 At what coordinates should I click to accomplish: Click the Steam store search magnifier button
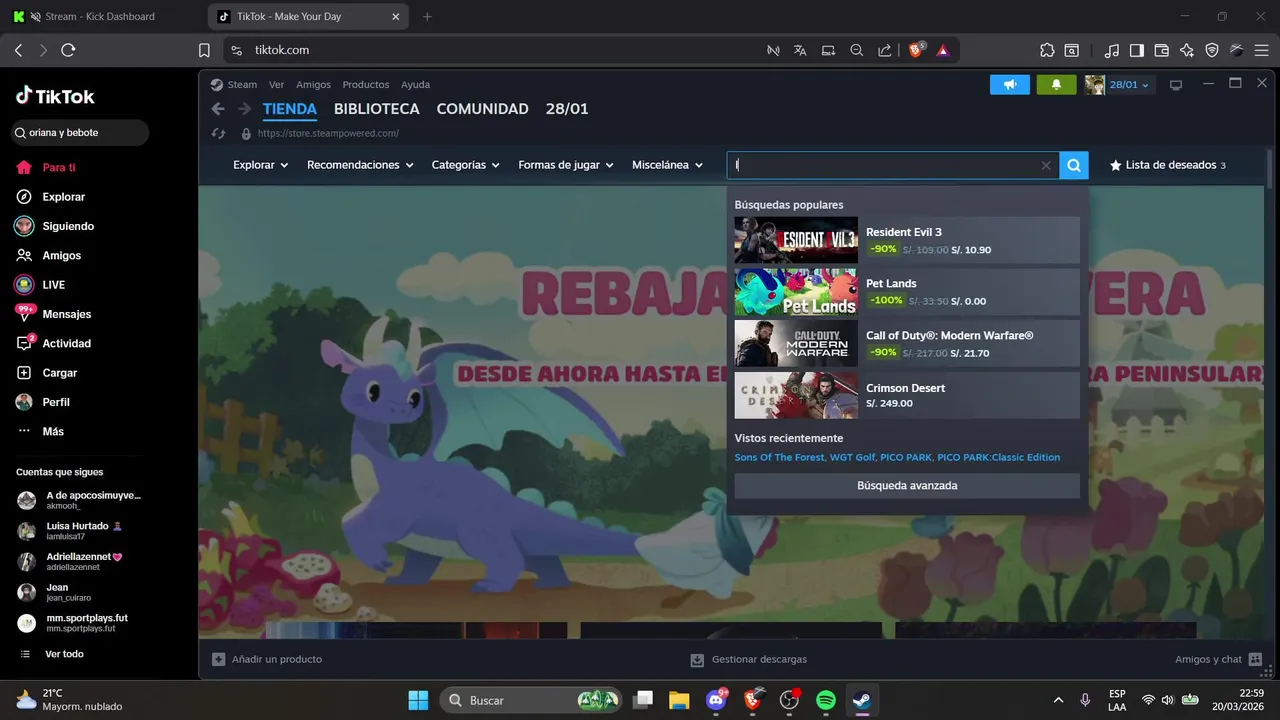(x=1073, y=166)
